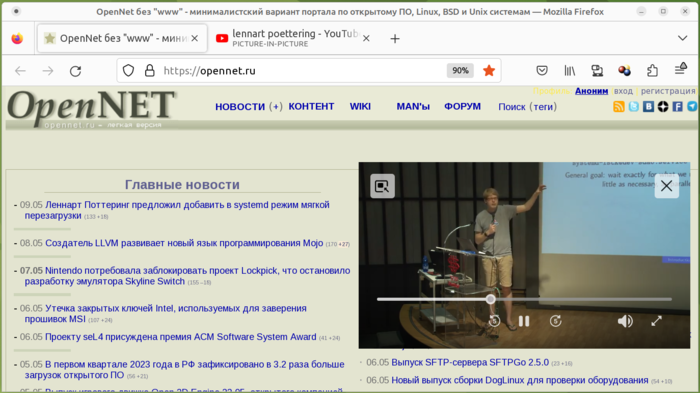This screenshot has height=393, width=700.
Task: Toggle fullscreen on picture-in-picture video
Action: 656,321
